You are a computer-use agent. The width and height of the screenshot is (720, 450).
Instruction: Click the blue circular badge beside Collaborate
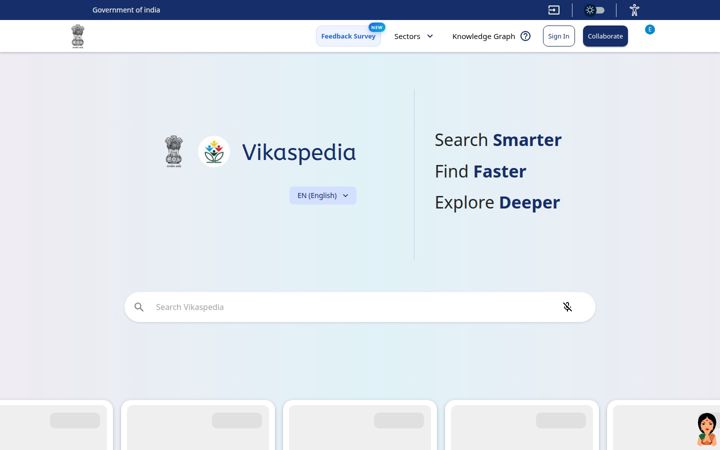[x=650, y=29]
